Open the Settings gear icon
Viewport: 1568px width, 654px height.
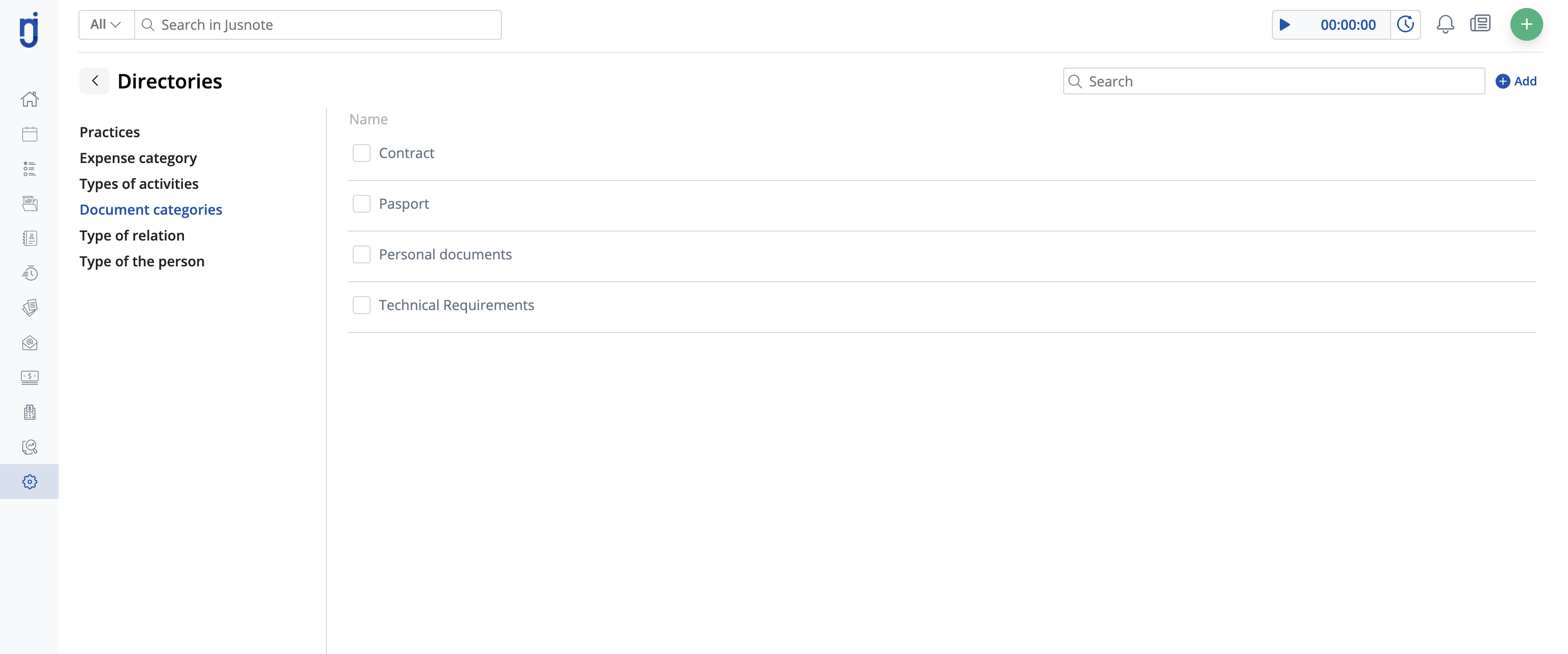29,482
